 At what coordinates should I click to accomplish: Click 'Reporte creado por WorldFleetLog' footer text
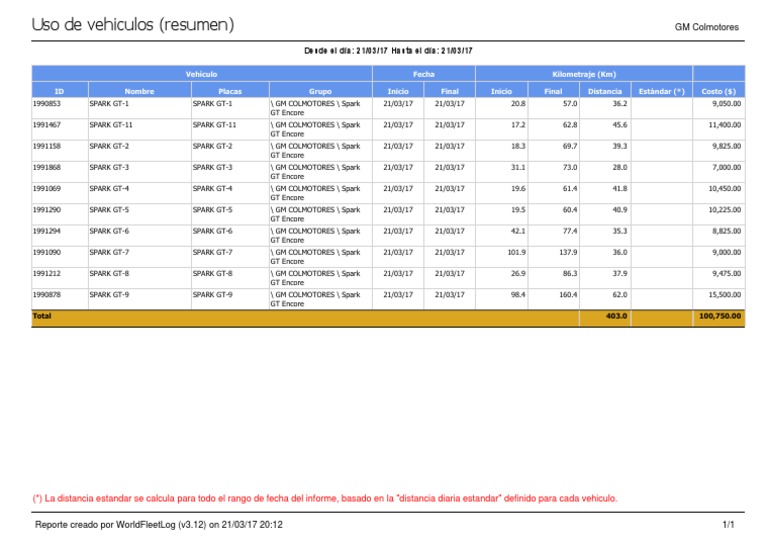pyautogui.click(x=159, y=524)
